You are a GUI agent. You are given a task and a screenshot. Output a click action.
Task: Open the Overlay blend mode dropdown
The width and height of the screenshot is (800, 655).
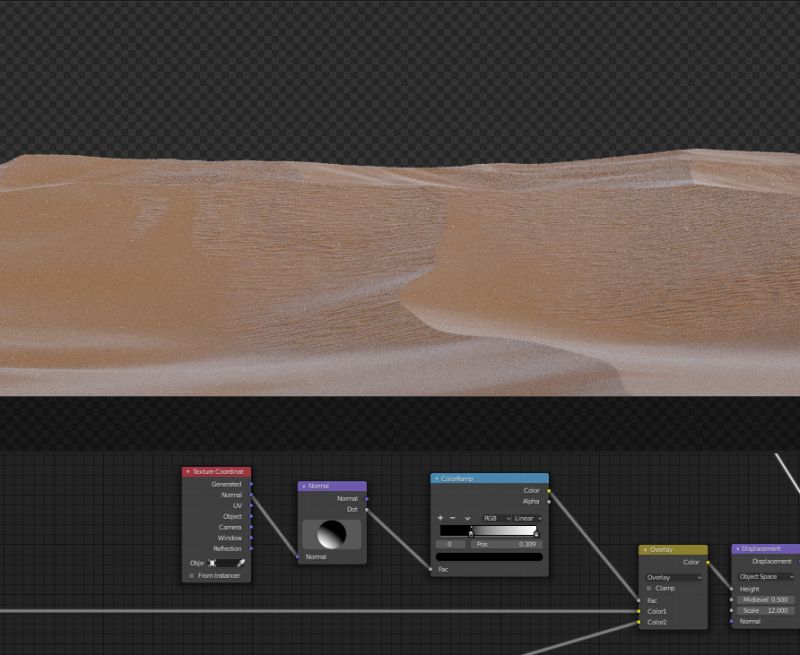tap(672, 577)
